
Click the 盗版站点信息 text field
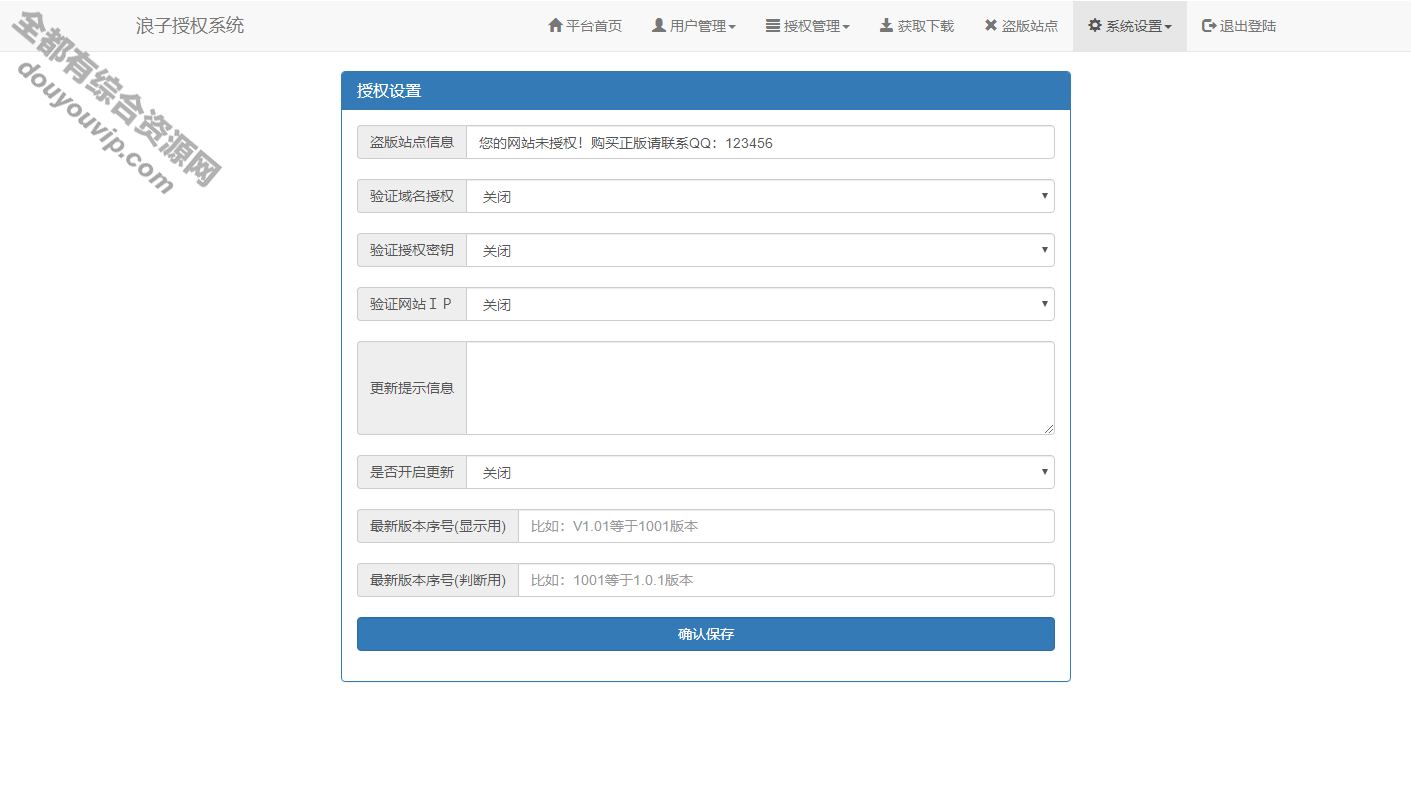point(760,142)
